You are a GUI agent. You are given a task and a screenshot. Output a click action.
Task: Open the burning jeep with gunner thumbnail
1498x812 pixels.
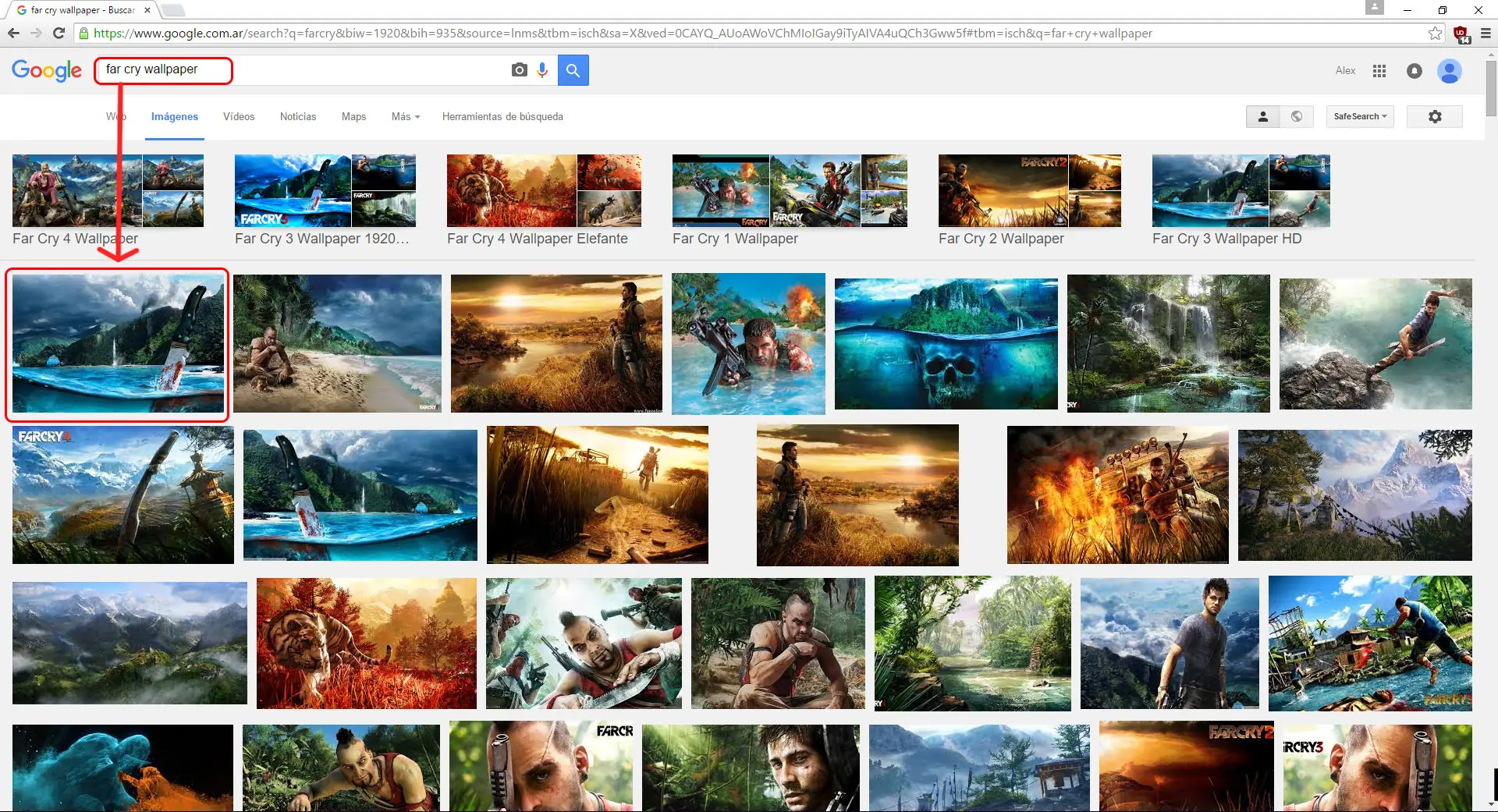1118,495
